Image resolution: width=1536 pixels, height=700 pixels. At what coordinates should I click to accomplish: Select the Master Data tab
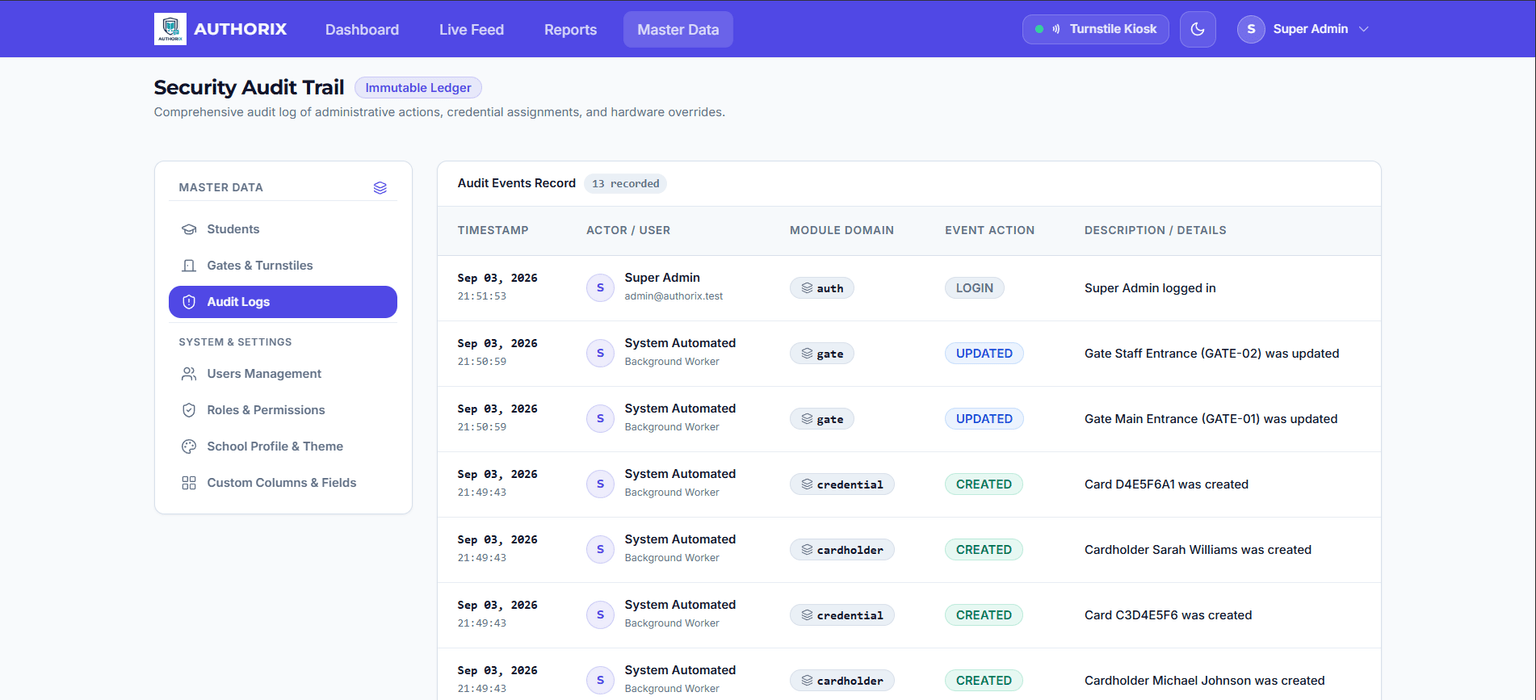[678, 29]
